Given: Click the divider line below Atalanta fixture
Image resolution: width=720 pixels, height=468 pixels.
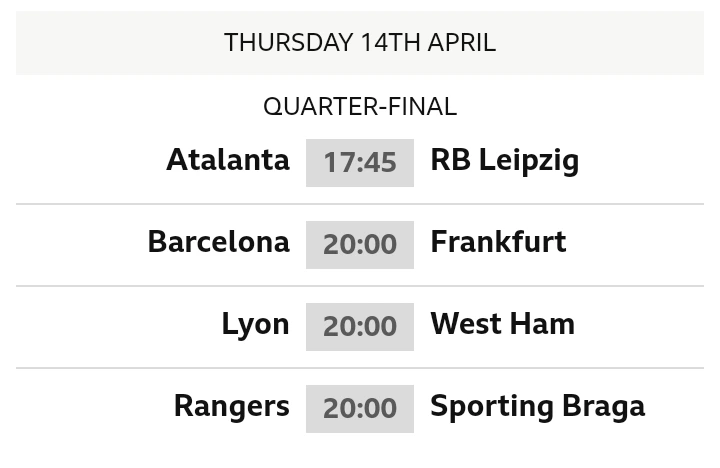Looking at the screenshot, I should 360,204.
